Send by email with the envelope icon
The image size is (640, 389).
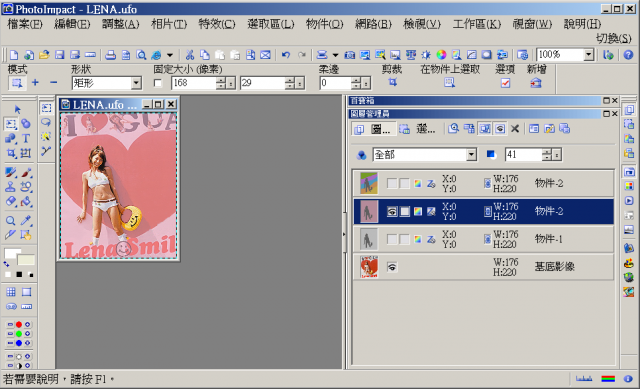pos(265,55)
